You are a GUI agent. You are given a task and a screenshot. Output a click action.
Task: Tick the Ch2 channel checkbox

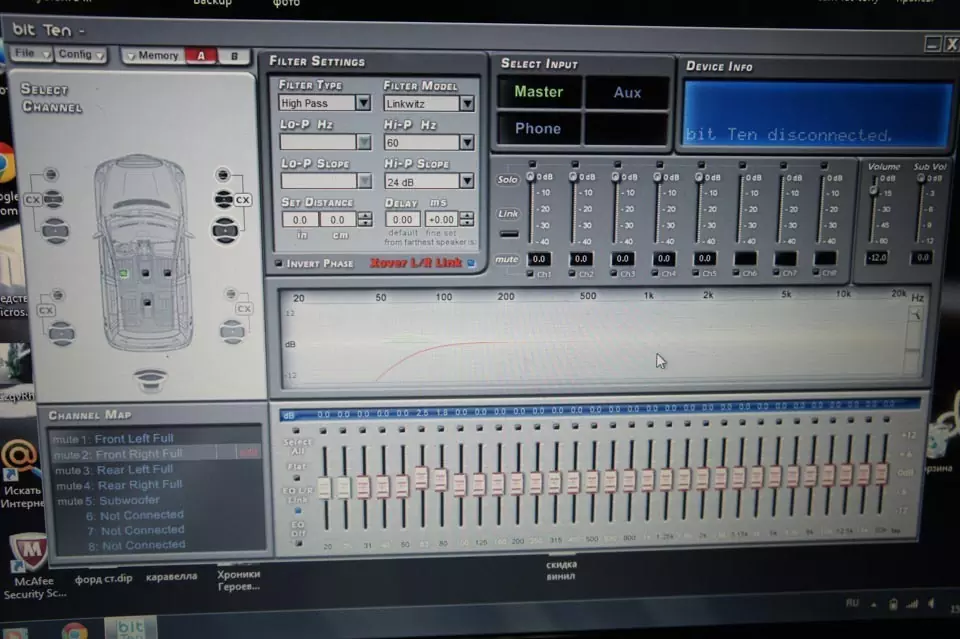click(x=572, y=274)
